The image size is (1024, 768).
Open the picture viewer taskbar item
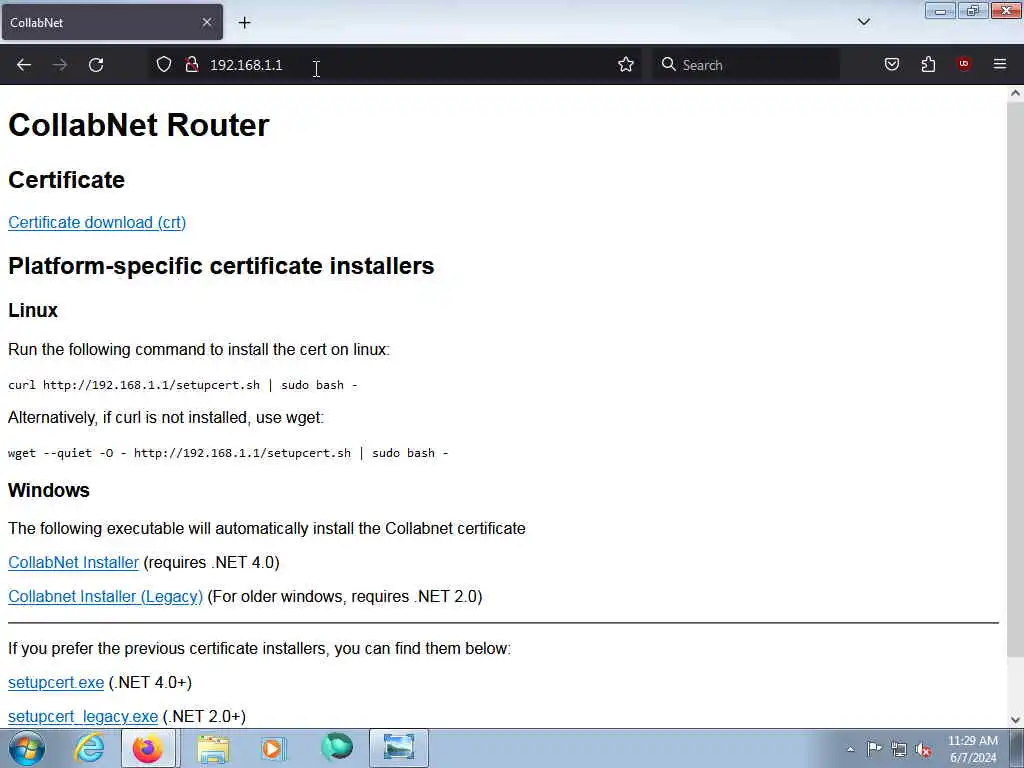point(399,748)
